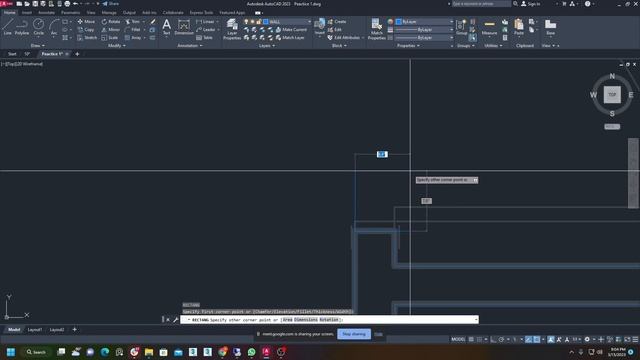Viewport: 640px width, 360px height.
Task: Click the Paste button
Action: [x=519, y=27]
